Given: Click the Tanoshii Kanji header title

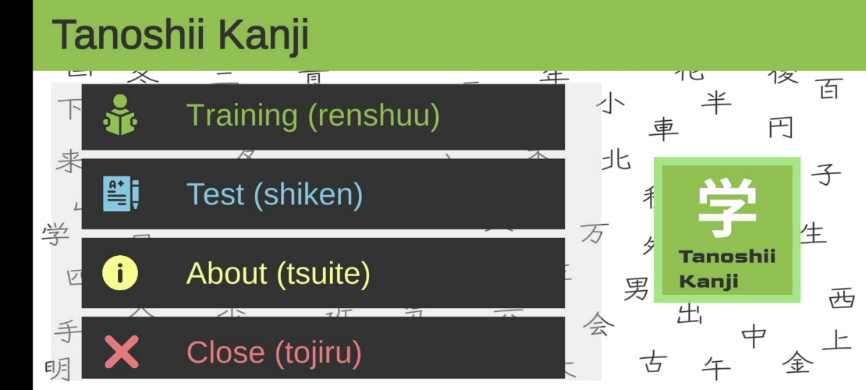Looking at the screenshot, I should point(180,35).
